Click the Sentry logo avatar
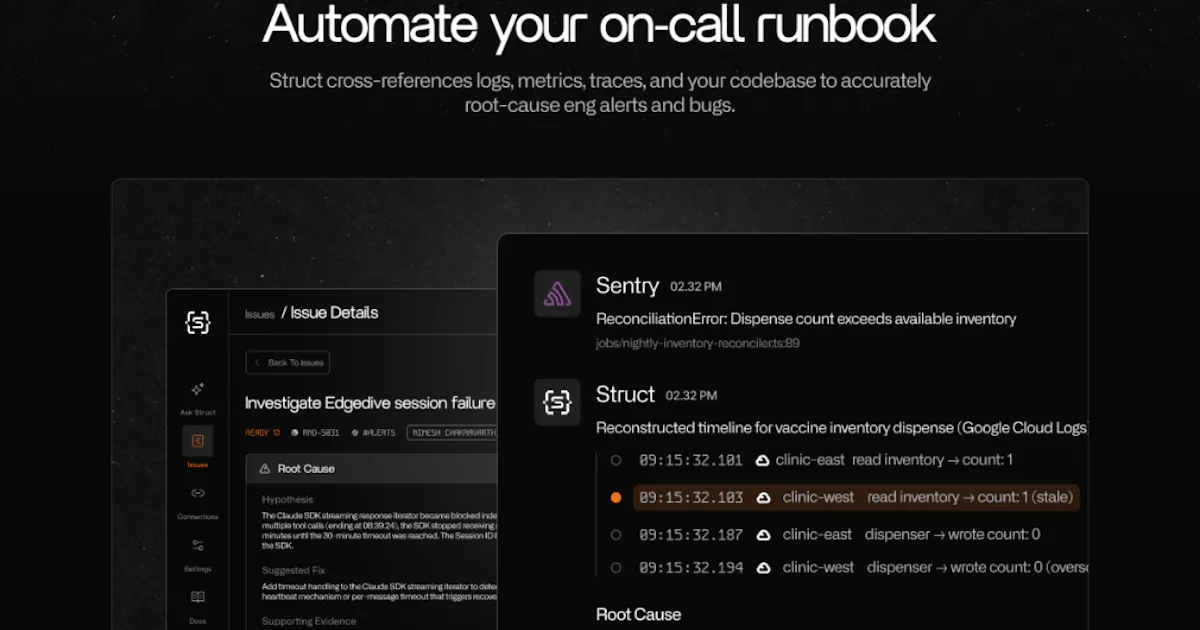The image size is (1200, 630). tap(557, 294)
